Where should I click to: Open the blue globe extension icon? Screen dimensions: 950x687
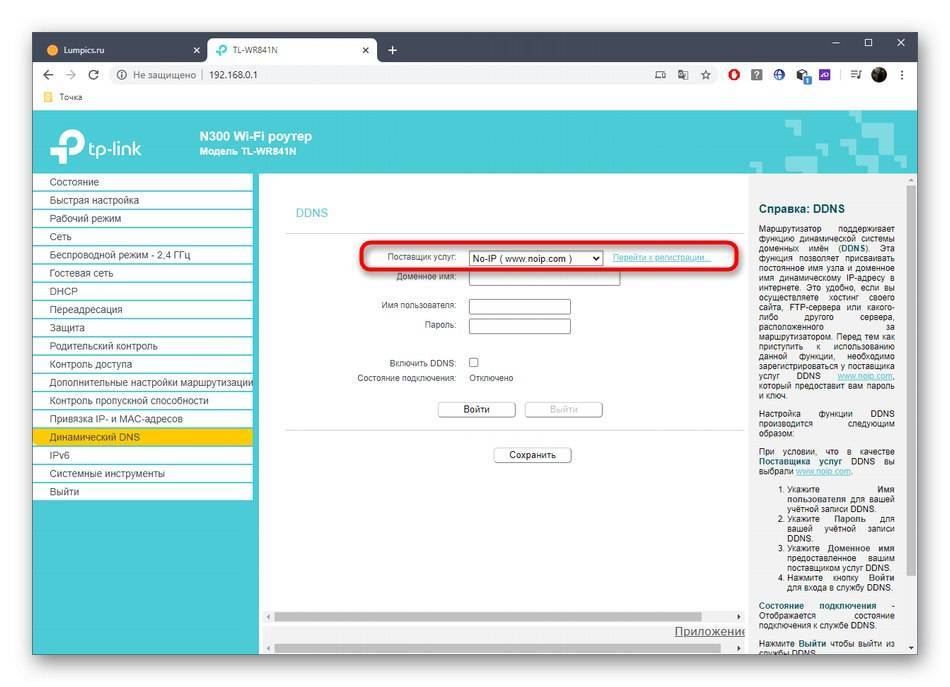[x=779, y=75]
